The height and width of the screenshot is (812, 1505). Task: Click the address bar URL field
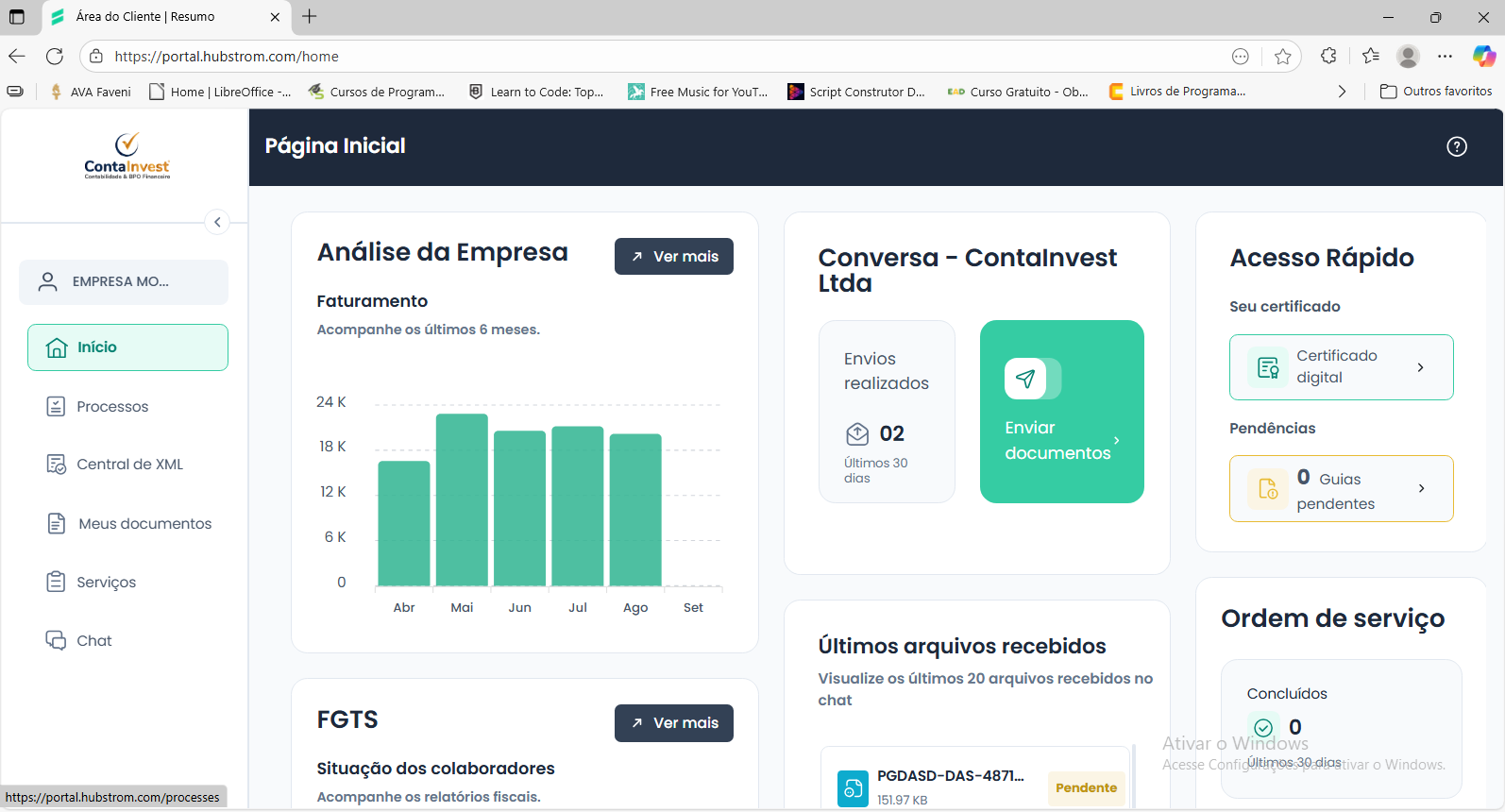point(661,57)
